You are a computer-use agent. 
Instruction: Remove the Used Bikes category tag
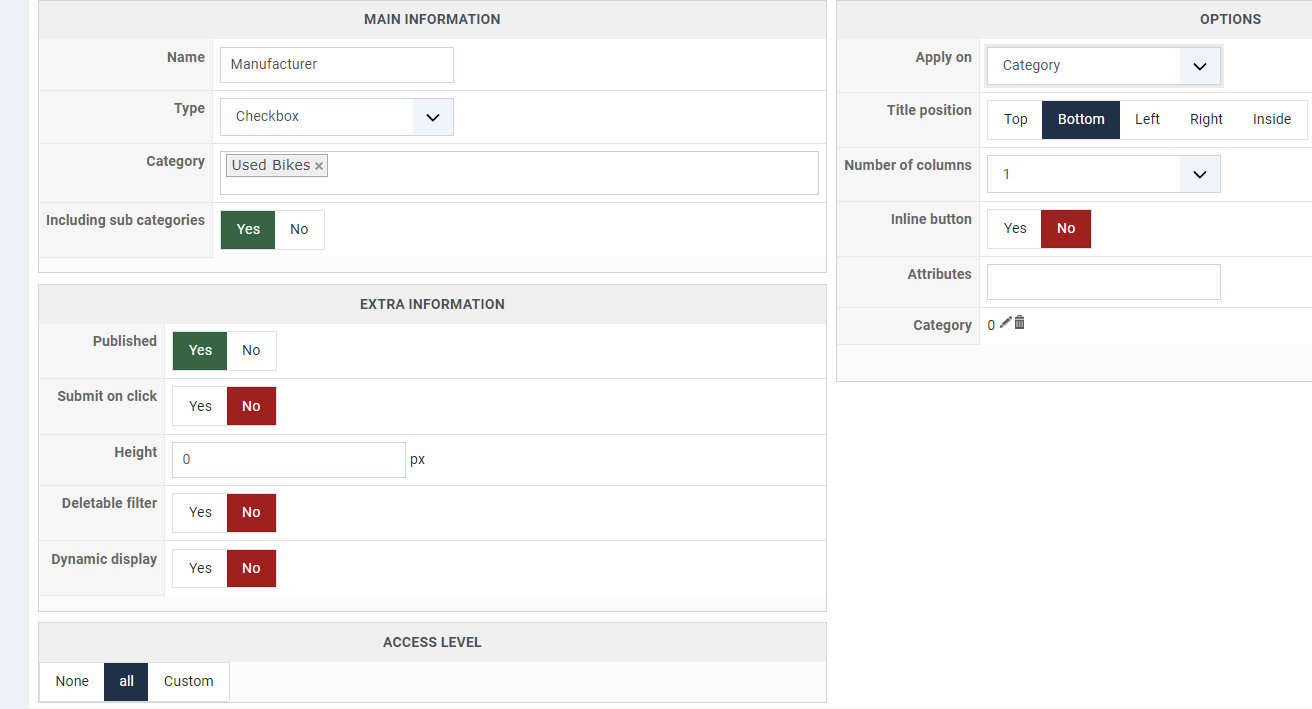tap(319, 166)
